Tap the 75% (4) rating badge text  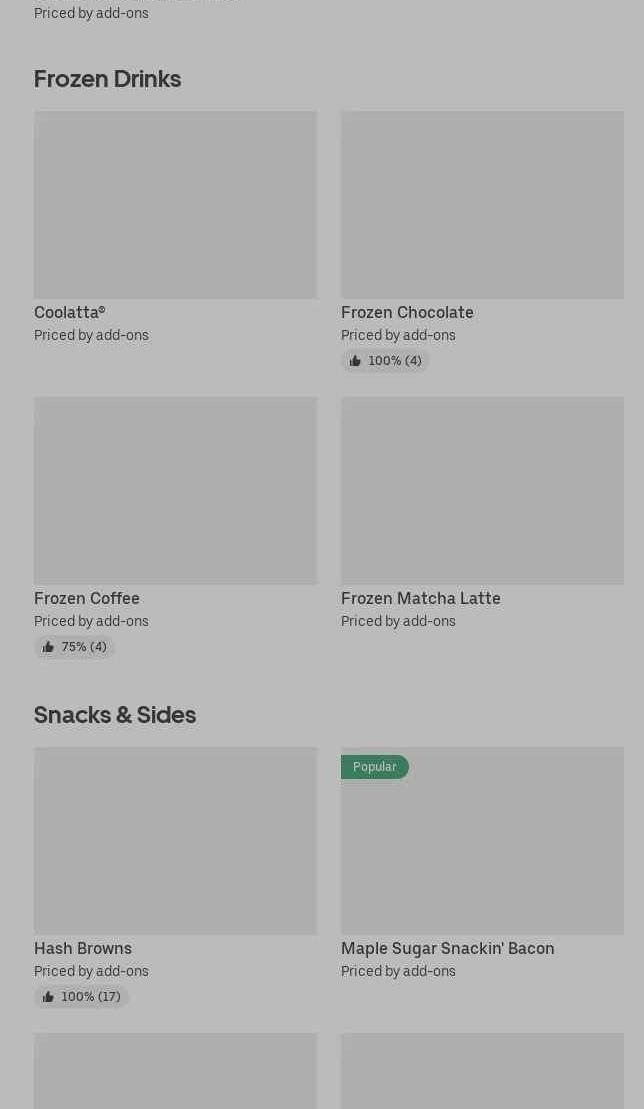click(84, 647)
